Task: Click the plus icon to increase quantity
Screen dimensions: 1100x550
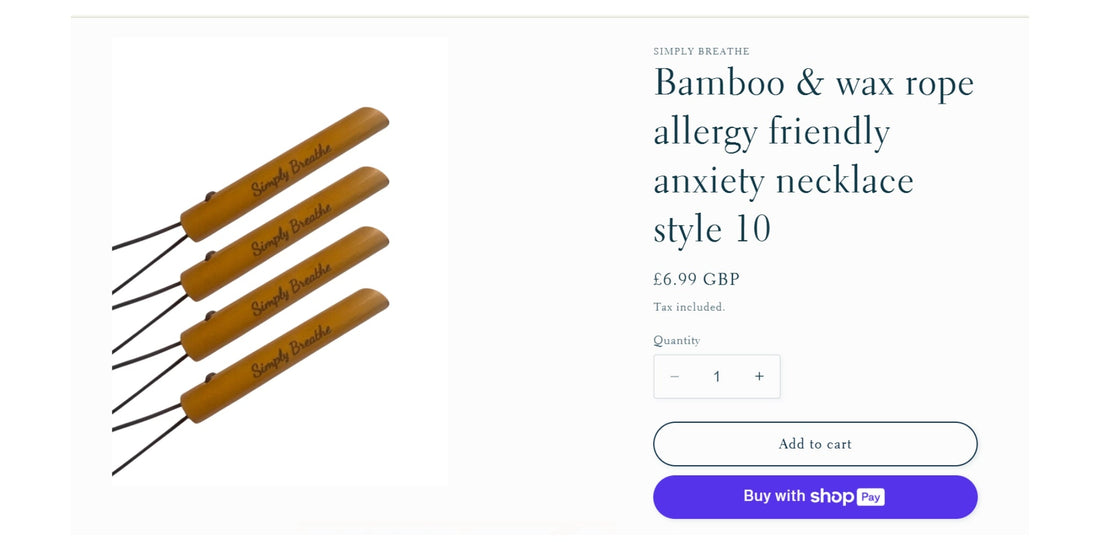Action: tap(759, 377)
